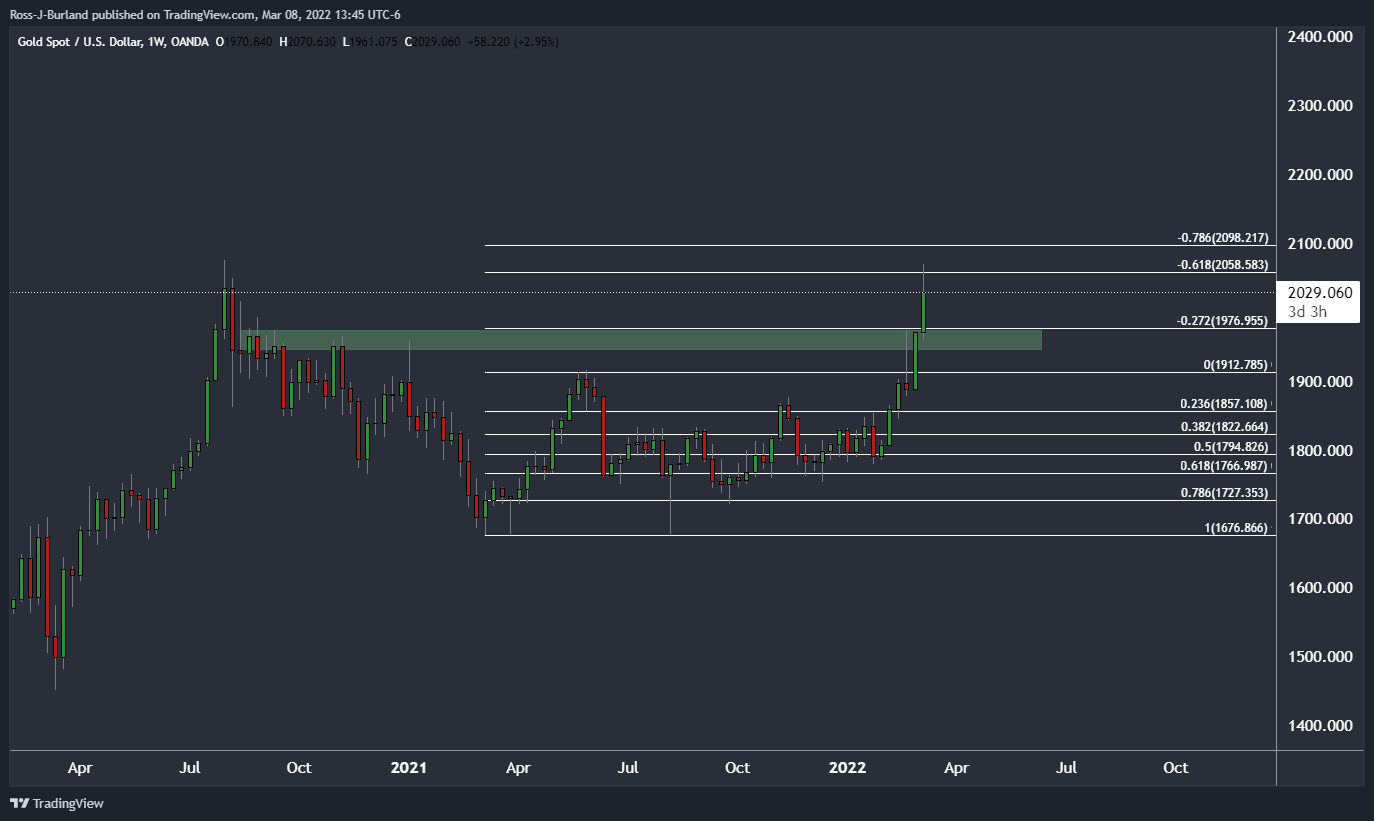This screenshot has height=821, width=1374.
Task: Click the 0.236(1857.108) retracement label
Action: (1224, 404)
